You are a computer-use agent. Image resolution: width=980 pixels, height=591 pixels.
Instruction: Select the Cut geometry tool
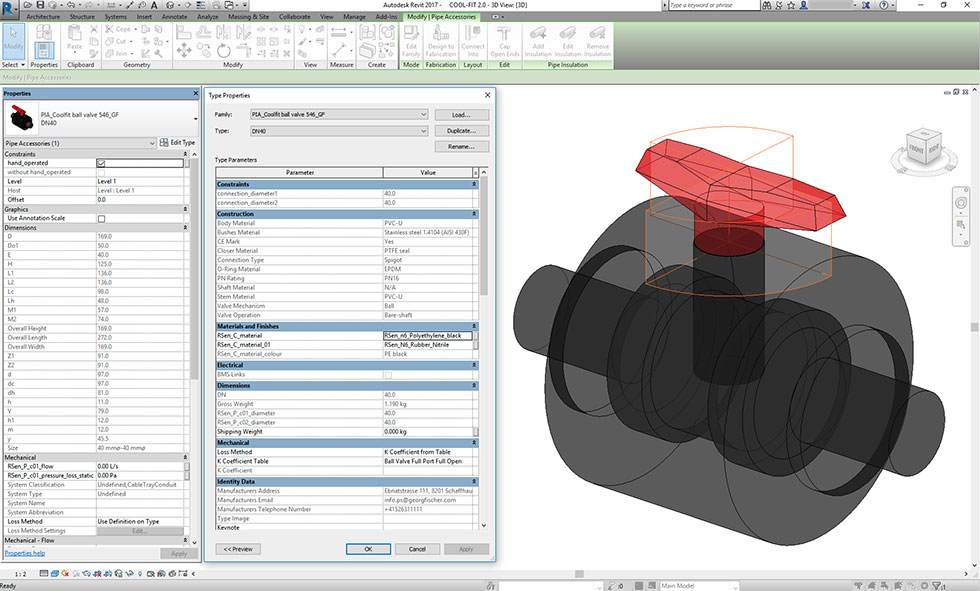(116, 41)
